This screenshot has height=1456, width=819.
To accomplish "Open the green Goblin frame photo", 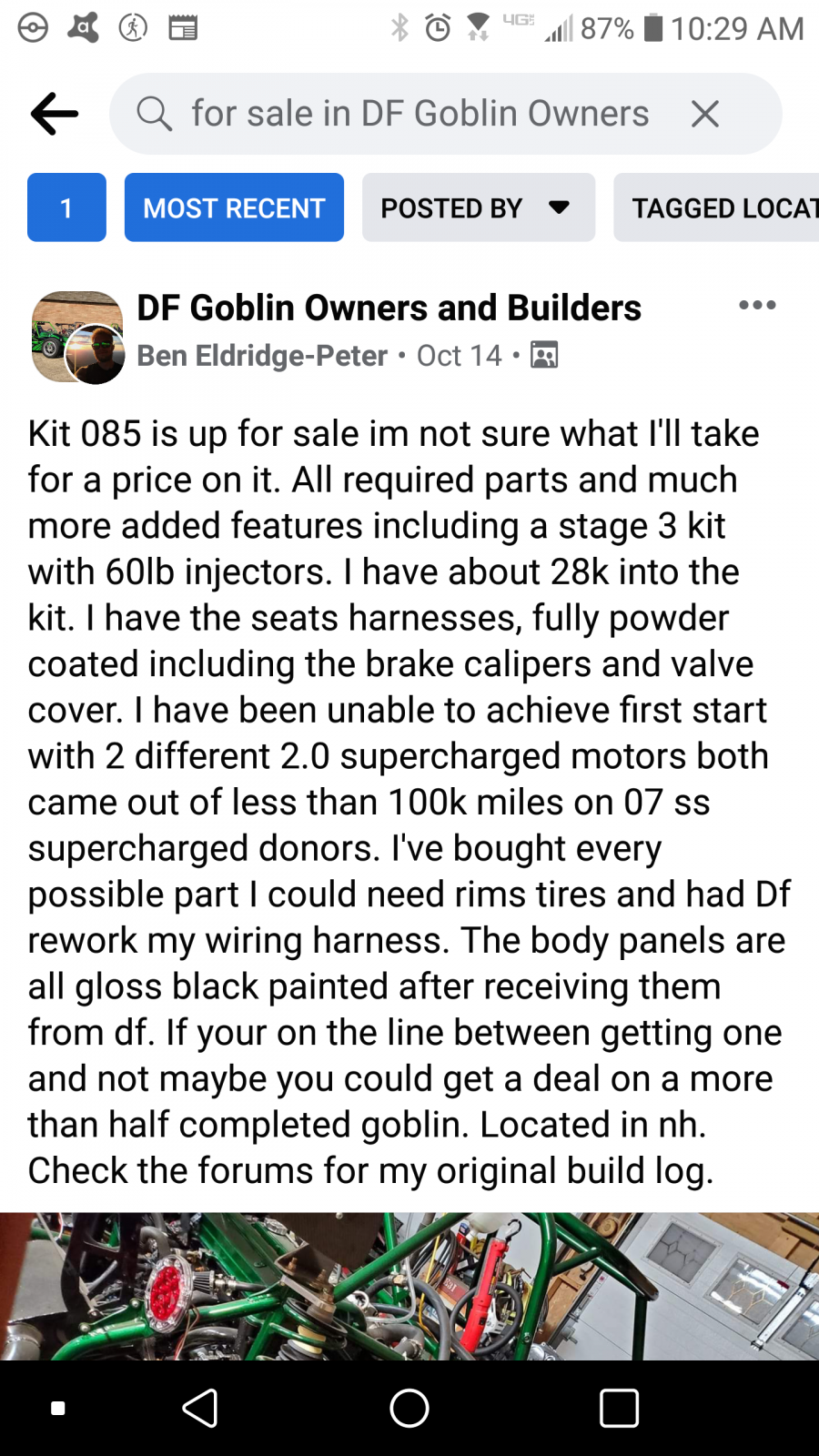I will (x=409, y=1286).
